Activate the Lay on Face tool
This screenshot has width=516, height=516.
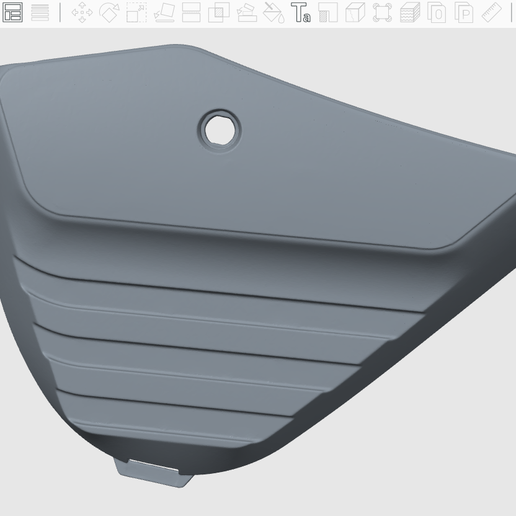[164, 12]
